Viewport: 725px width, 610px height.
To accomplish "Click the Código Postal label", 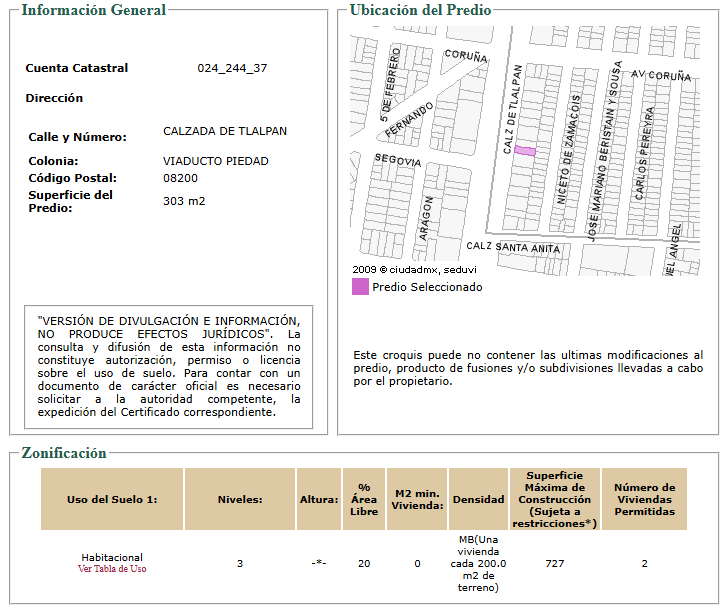I will coord(73,178).
